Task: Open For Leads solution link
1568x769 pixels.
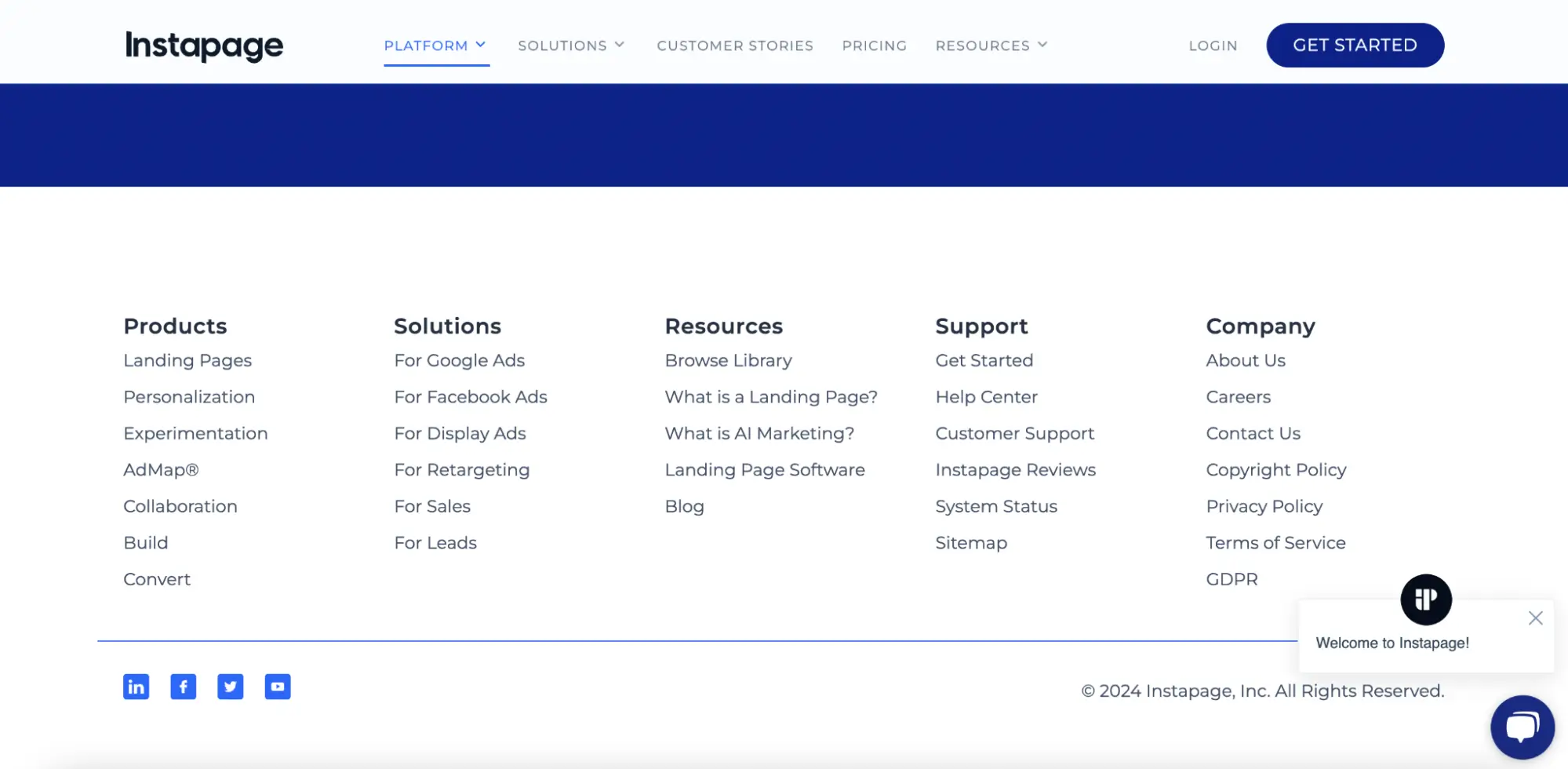Action: click(435, 543)
